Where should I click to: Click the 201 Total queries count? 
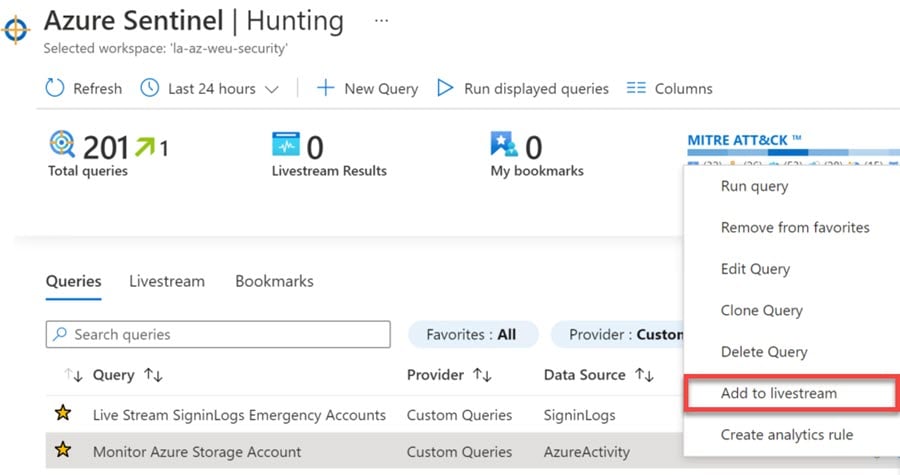106,147
